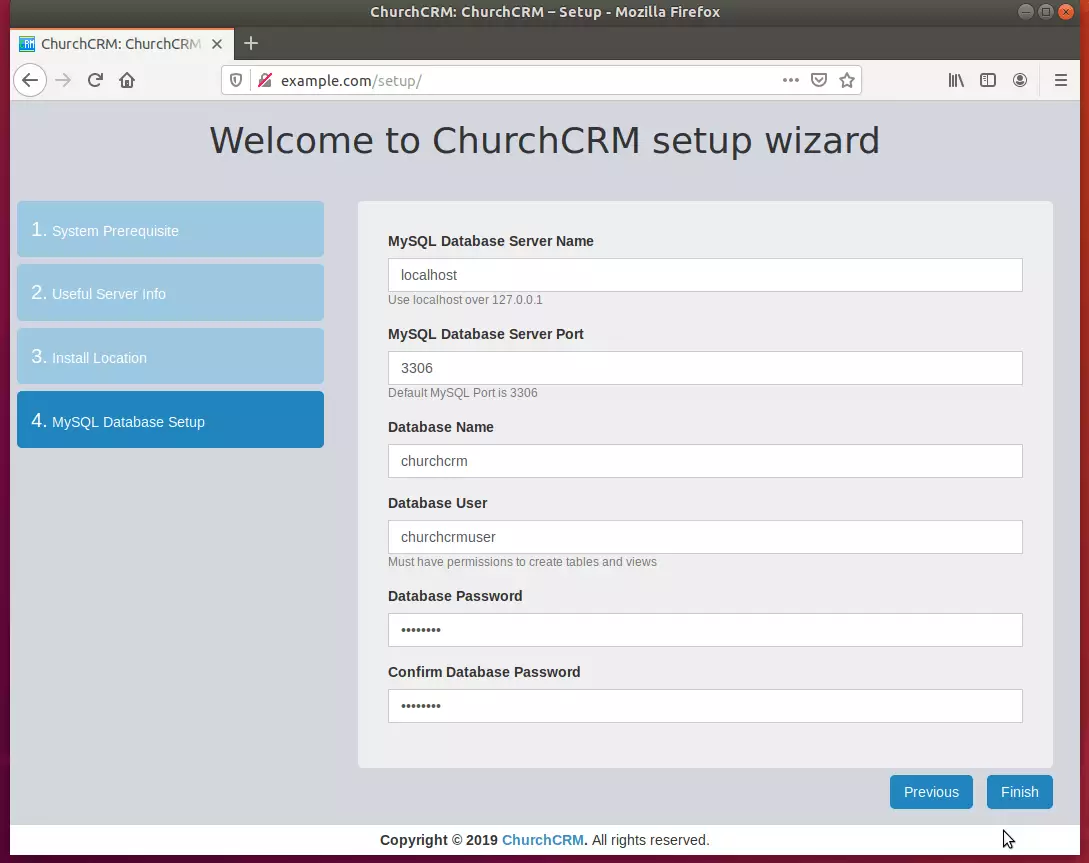Toggle the sidebar view icon
1089x863 pixels.
(x=988, y=81)
